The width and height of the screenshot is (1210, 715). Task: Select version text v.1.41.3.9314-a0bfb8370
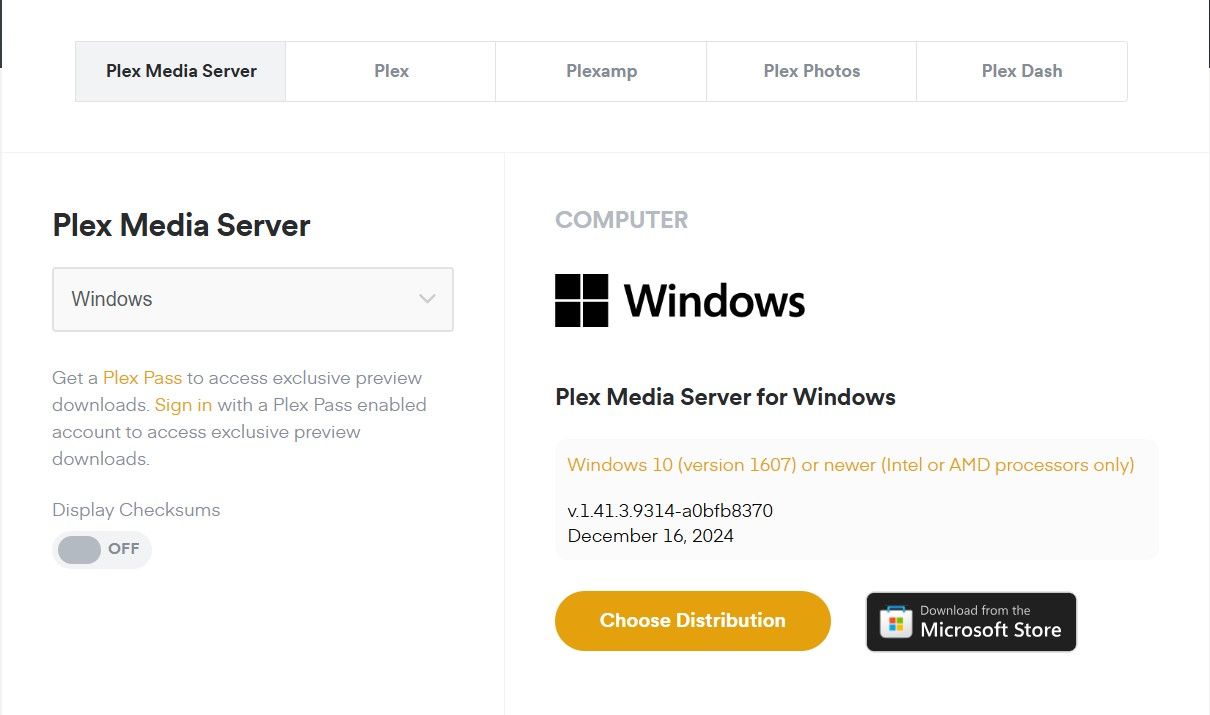670,511
